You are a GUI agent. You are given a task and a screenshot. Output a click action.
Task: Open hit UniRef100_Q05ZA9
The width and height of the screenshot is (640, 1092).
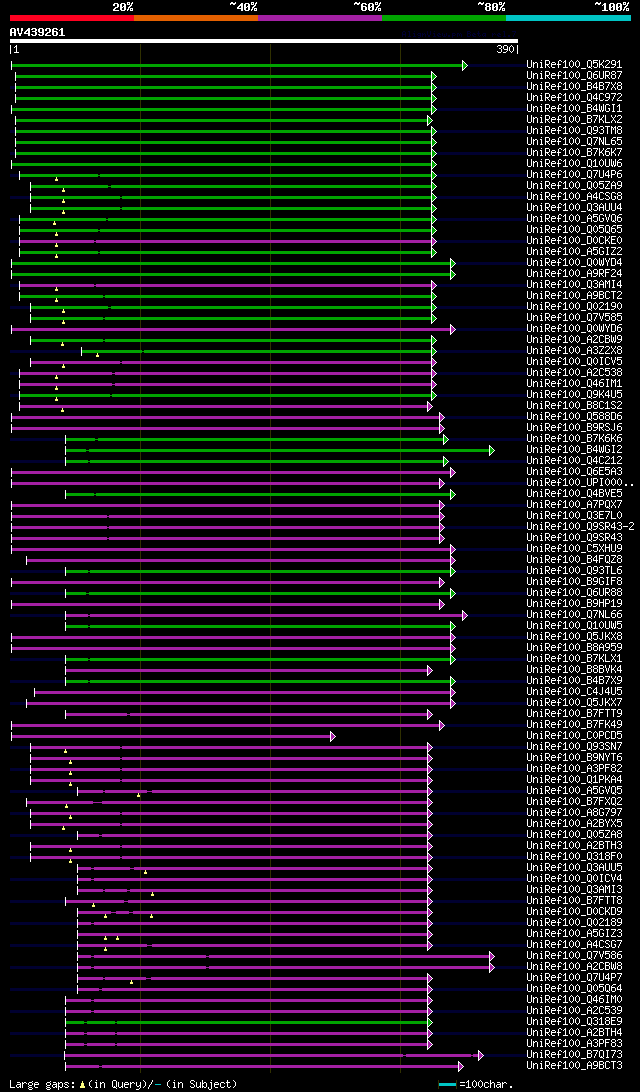point(575,185)
